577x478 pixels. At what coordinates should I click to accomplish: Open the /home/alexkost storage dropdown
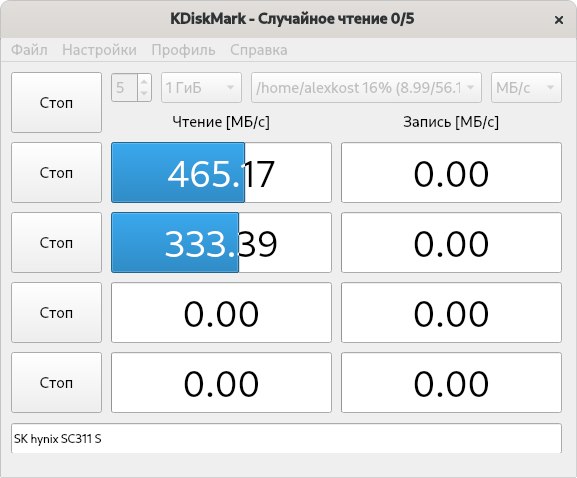pyautogui.click(x=366, y=88)
